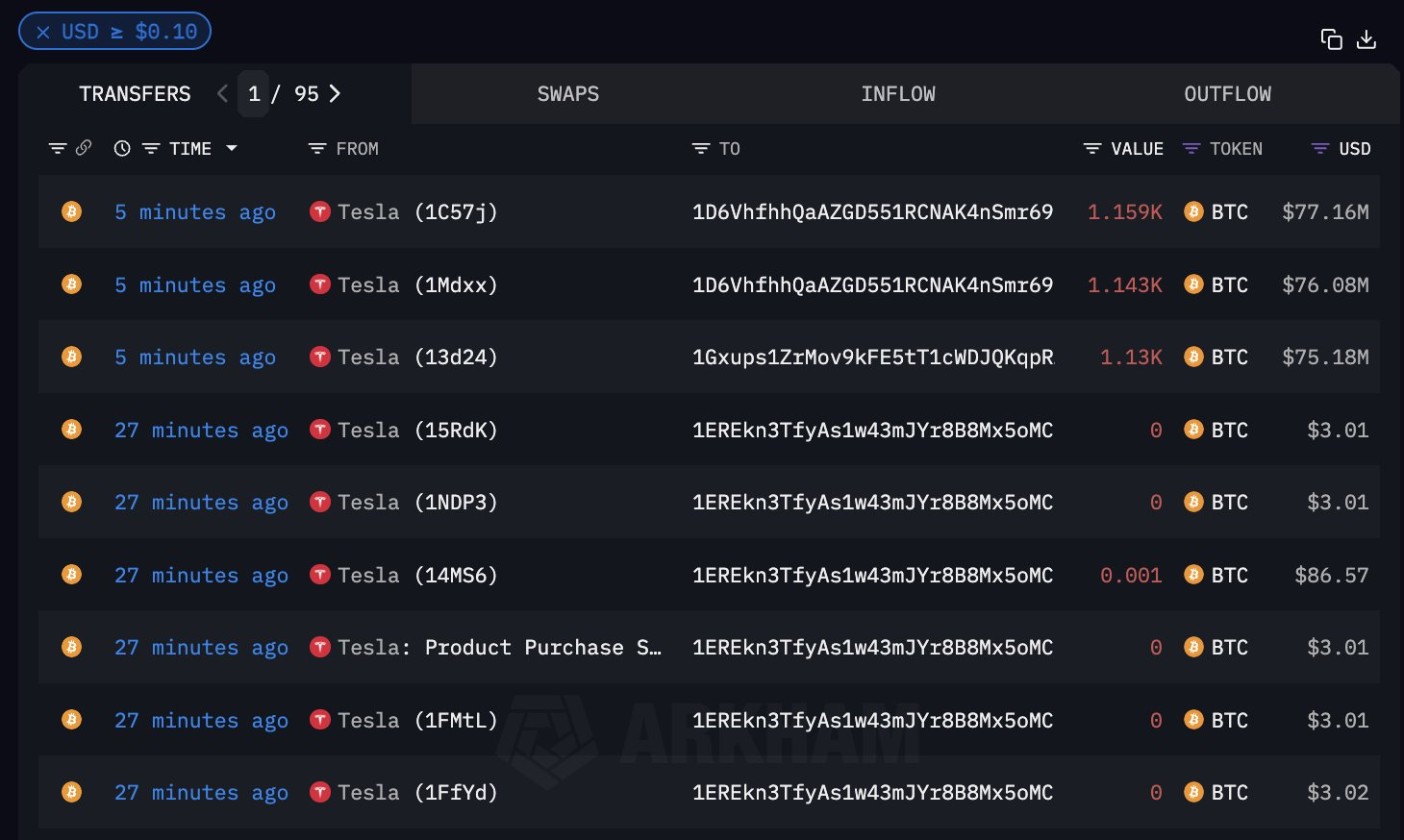Open the USD column filter
The image size is (1404, 840).
click(1320, 148)
